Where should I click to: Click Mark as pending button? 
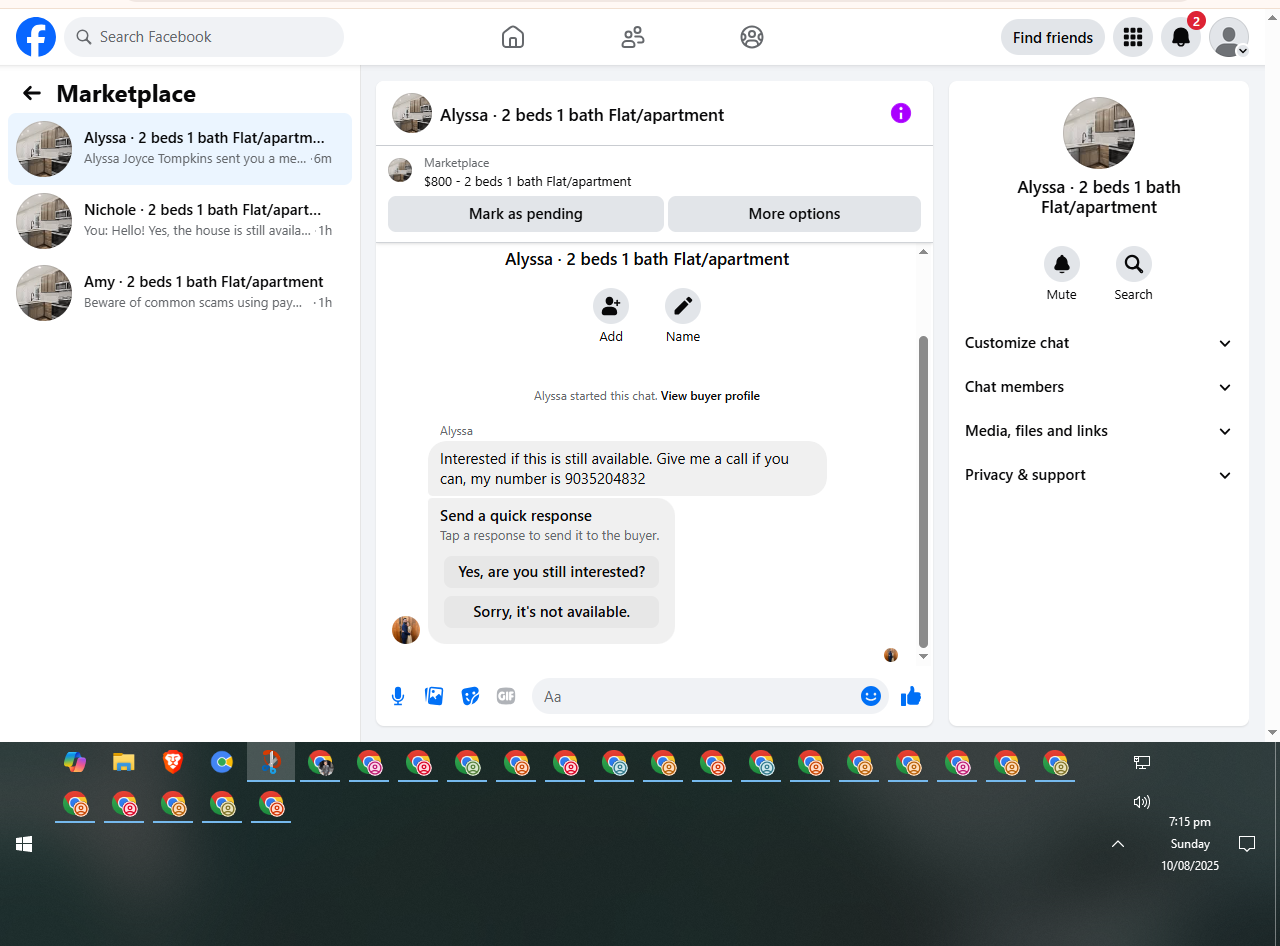(x=526, y=214)
